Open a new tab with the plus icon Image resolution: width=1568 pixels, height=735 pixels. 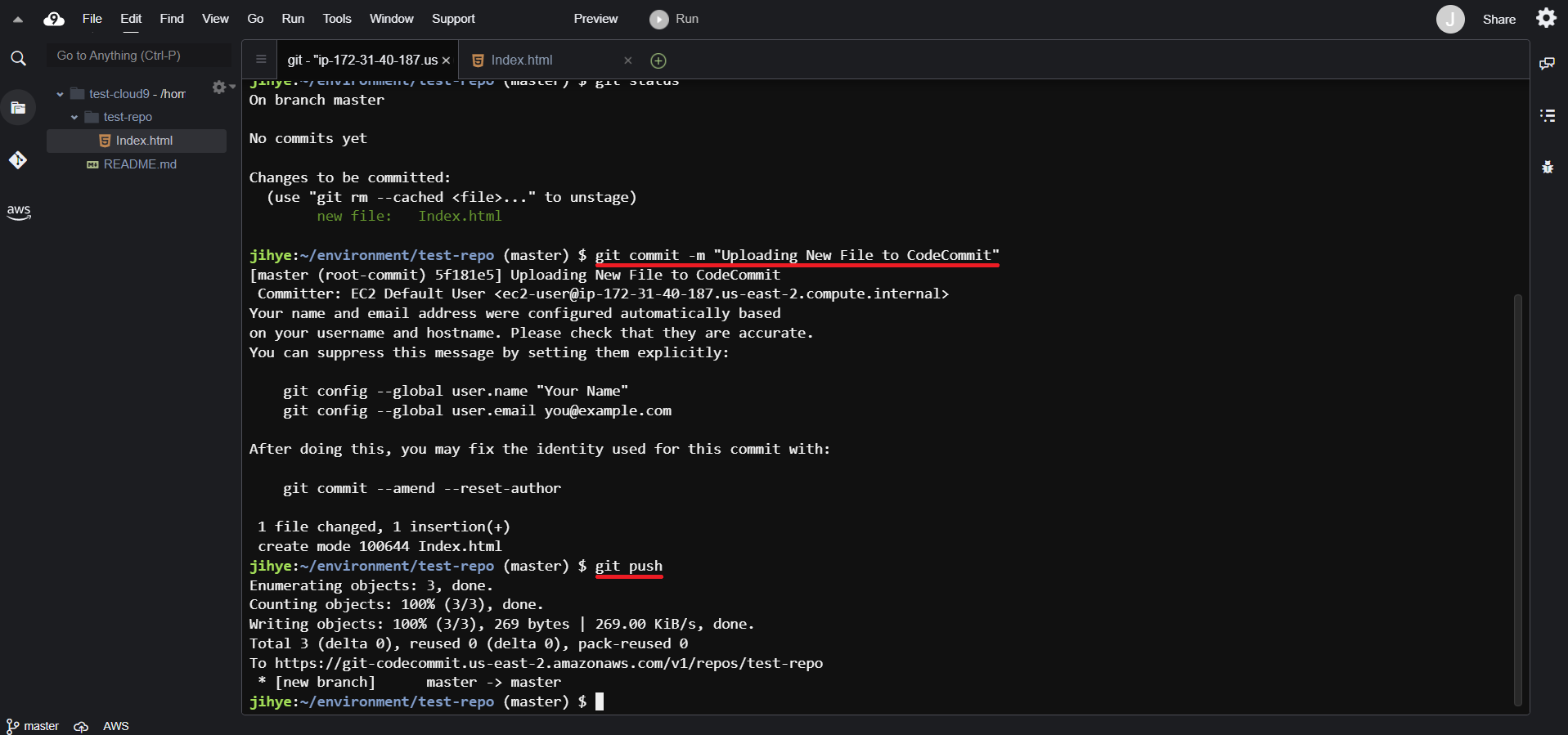658,61
